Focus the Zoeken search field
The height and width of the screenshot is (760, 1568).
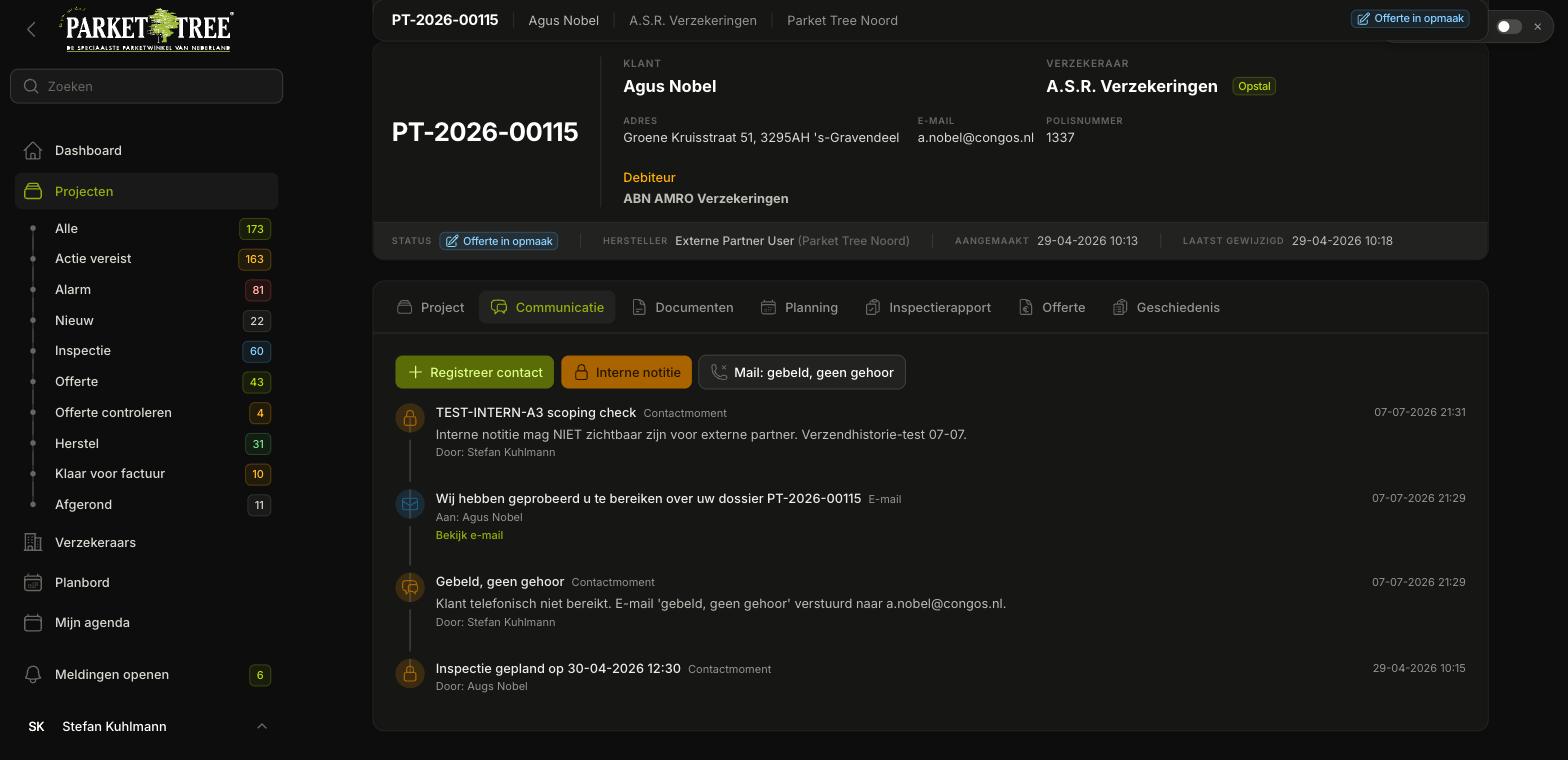147,86
